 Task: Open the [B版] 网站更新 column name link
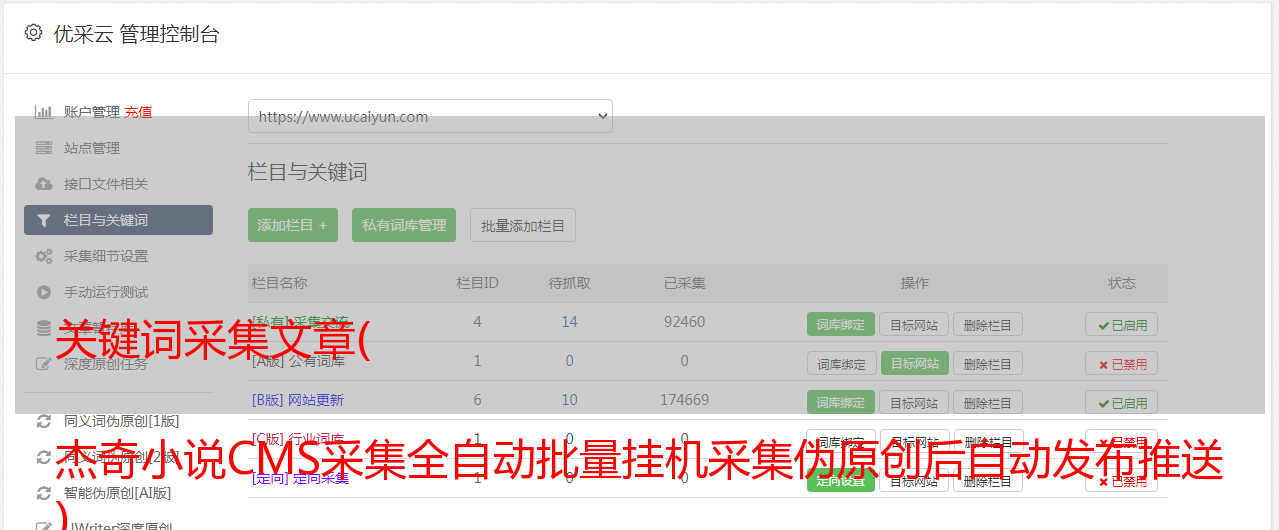point(298,400)
